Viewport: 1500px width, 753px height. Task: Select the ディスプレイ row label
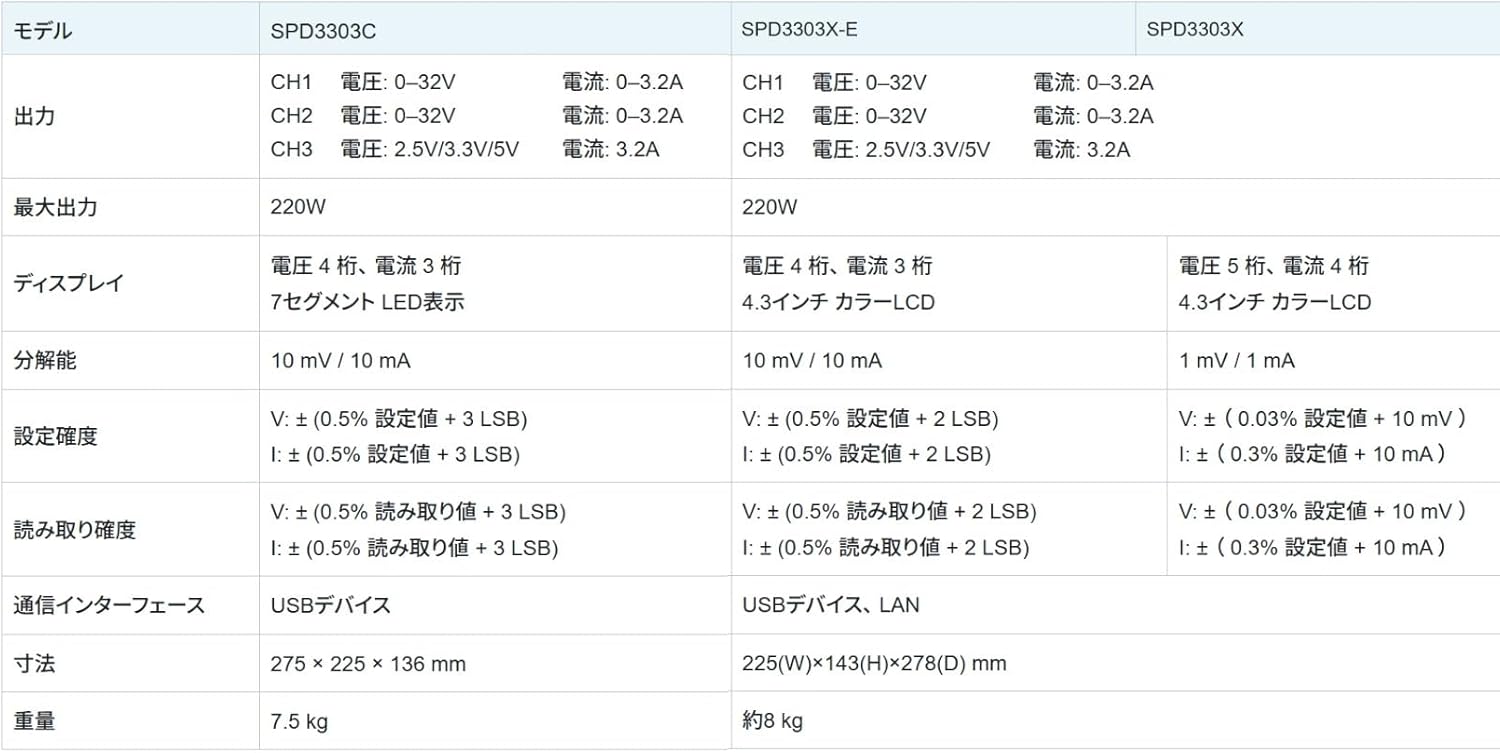pos(68,283)
